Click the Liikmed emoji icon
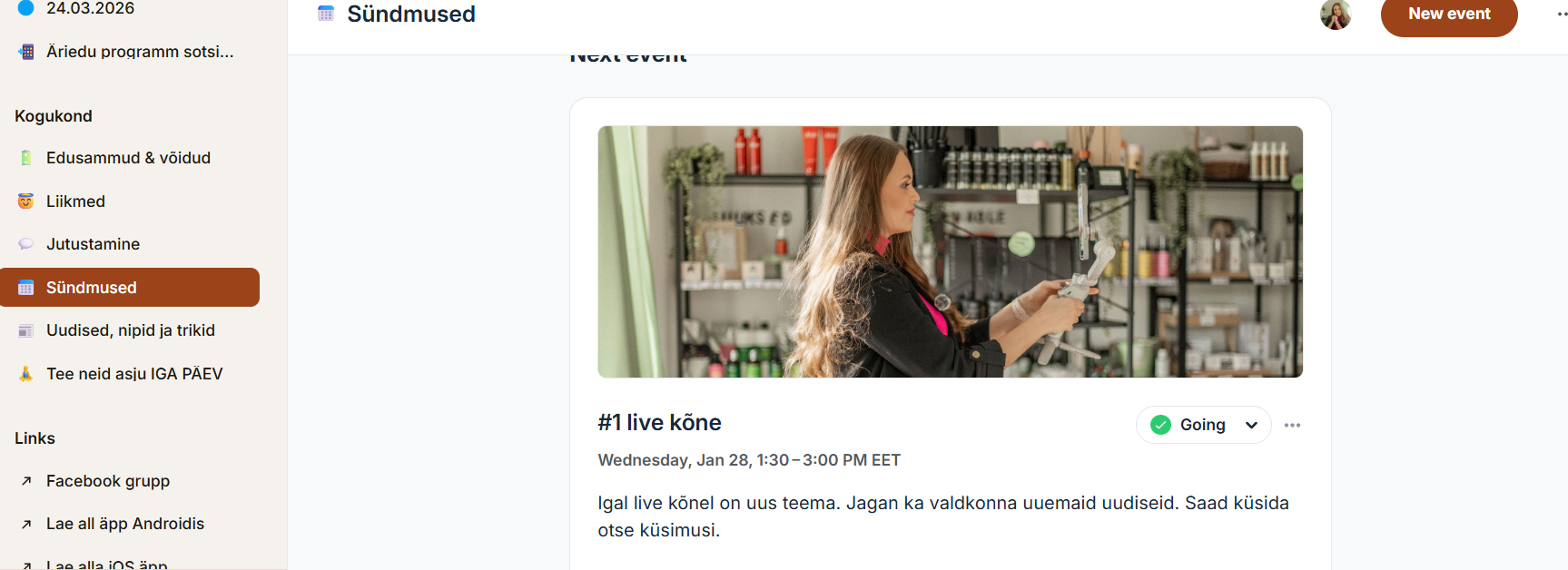1568x570 pixels. pyautogui.click(x=26, y=201)
